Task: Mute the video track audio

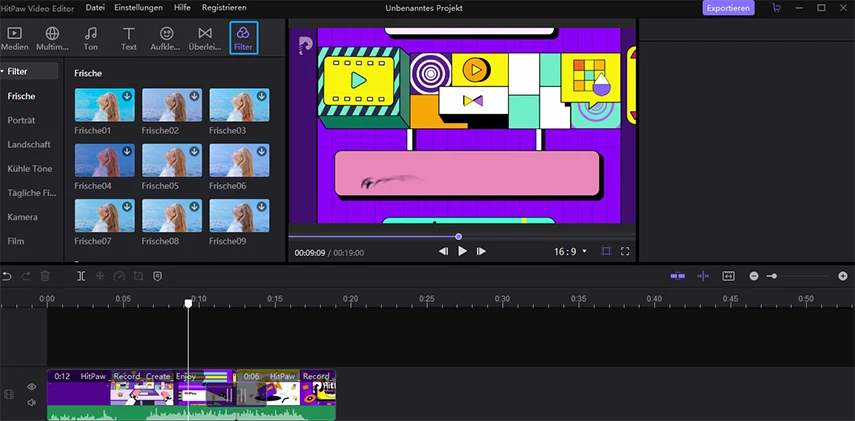Action: (x=32, y=402)
